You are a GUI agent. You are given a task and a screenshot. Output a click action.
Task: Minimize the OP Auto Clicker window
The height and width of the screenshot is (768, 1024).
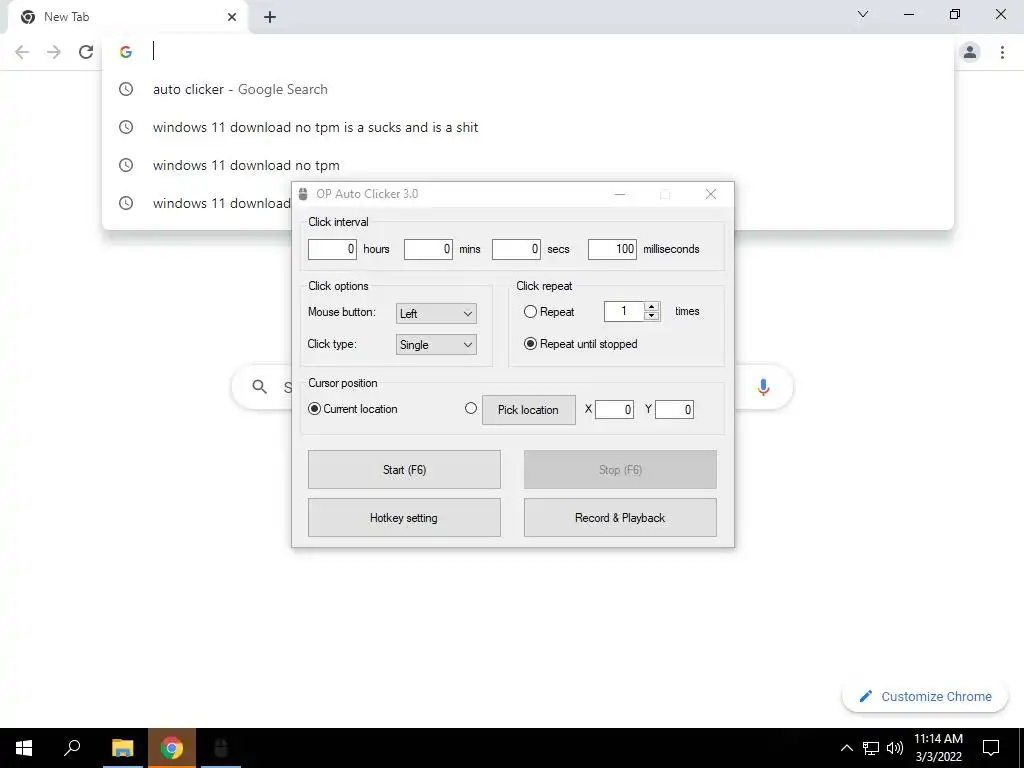(x=620, y=194)
